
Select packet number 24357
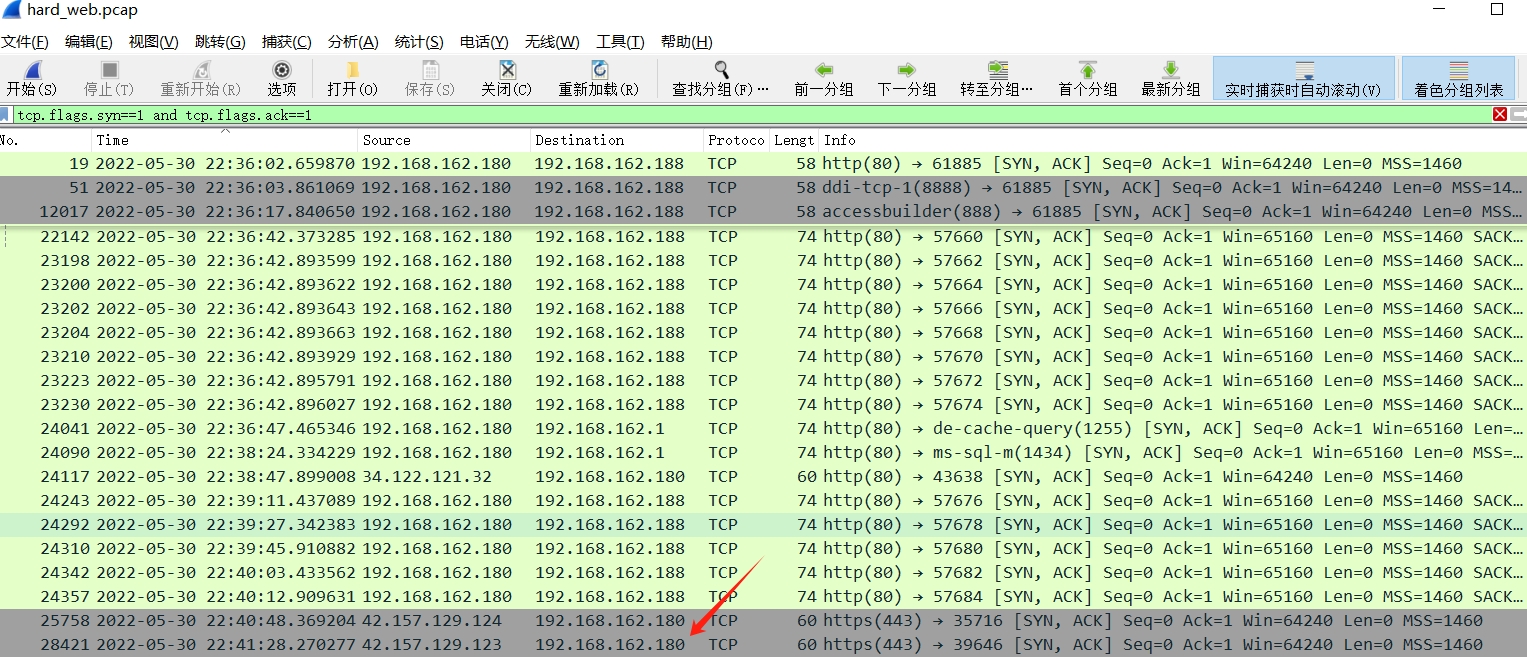[x=763, y=597]
